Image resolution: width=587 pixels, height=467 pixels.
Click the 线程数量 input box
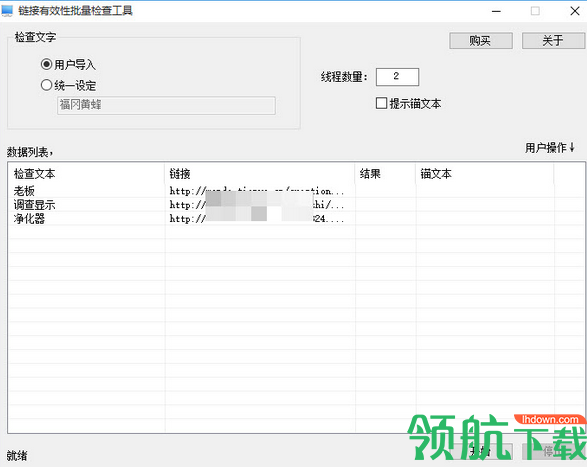click(397, 77)
